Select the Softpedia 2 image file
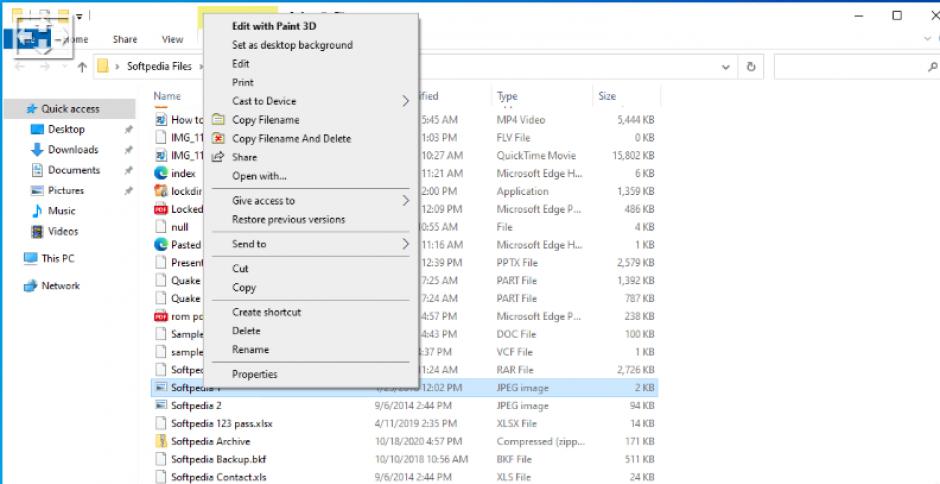Screen dimensions: 940x484 click(x=196, y=405)
